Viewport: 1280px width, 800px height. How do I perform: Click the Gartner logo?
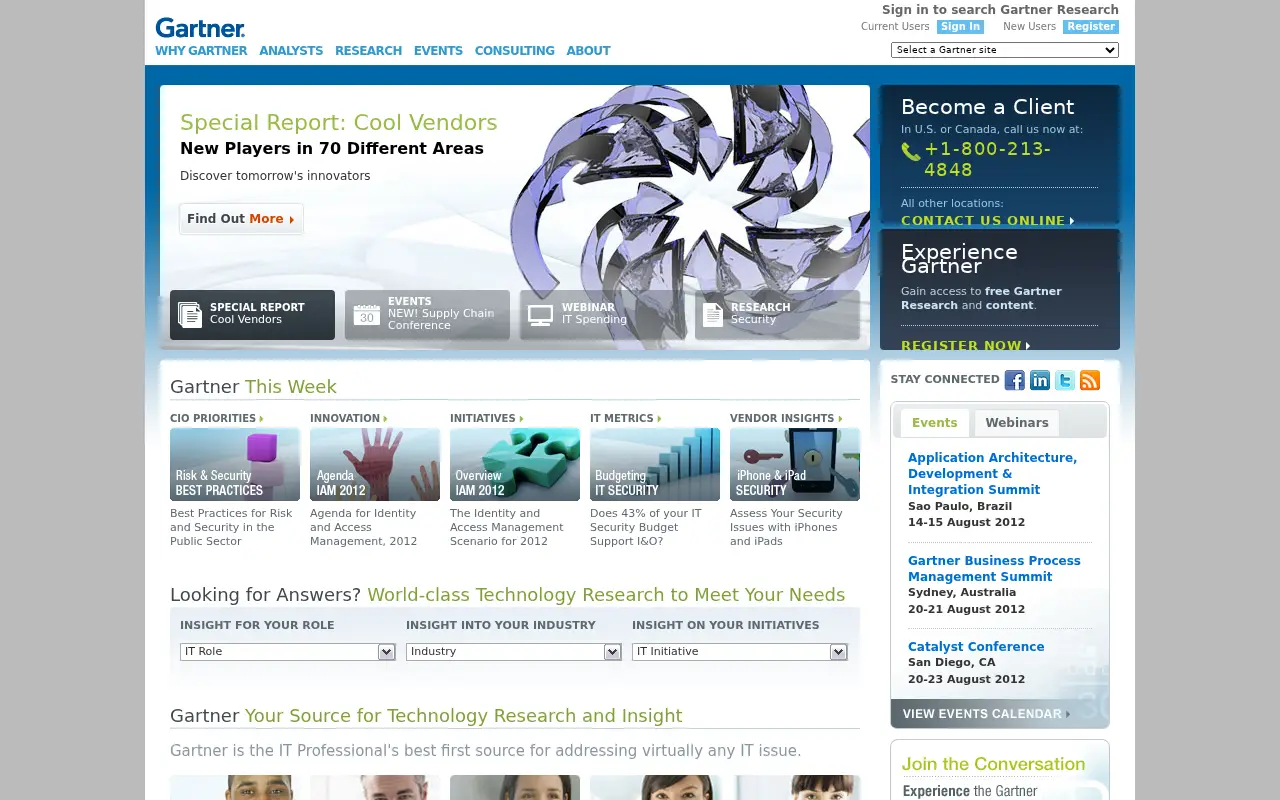click(200, 28)
